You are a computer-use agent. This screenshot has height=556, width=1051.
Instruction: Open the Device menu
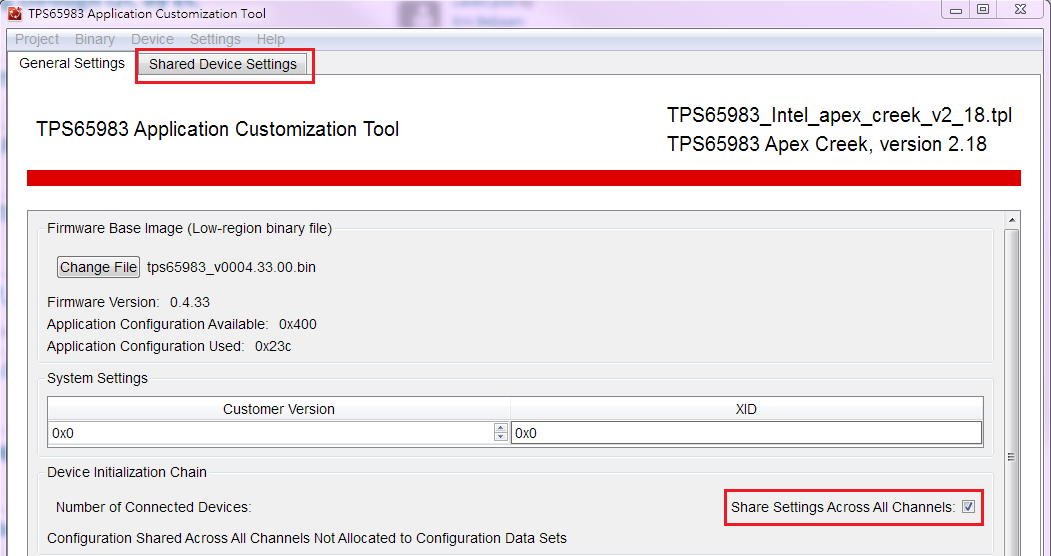pos(152,40)
